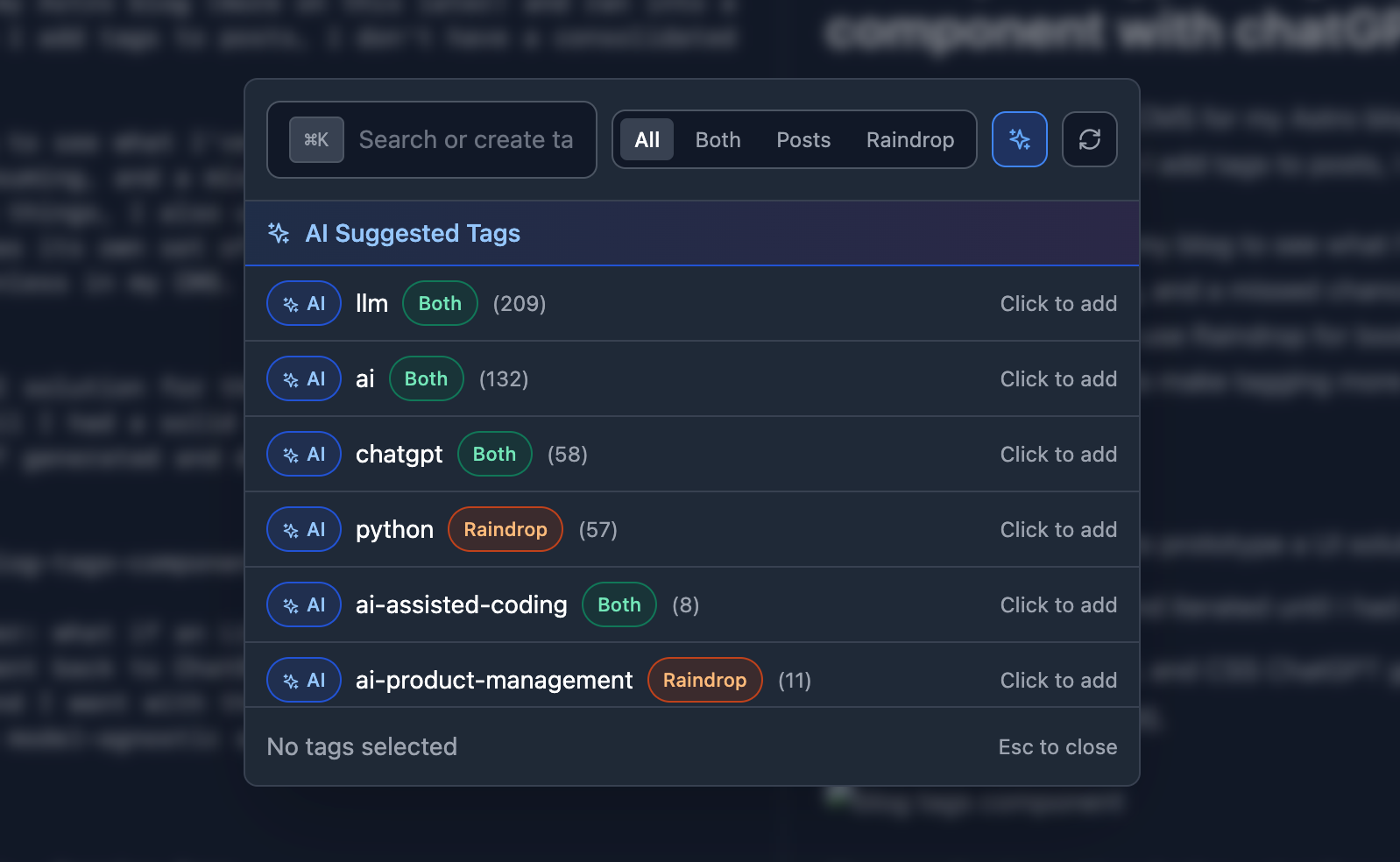Viewport: 1400px width, 862px height.
Task: Click 'Click to add' for python tag
Action: point(1058,529)
